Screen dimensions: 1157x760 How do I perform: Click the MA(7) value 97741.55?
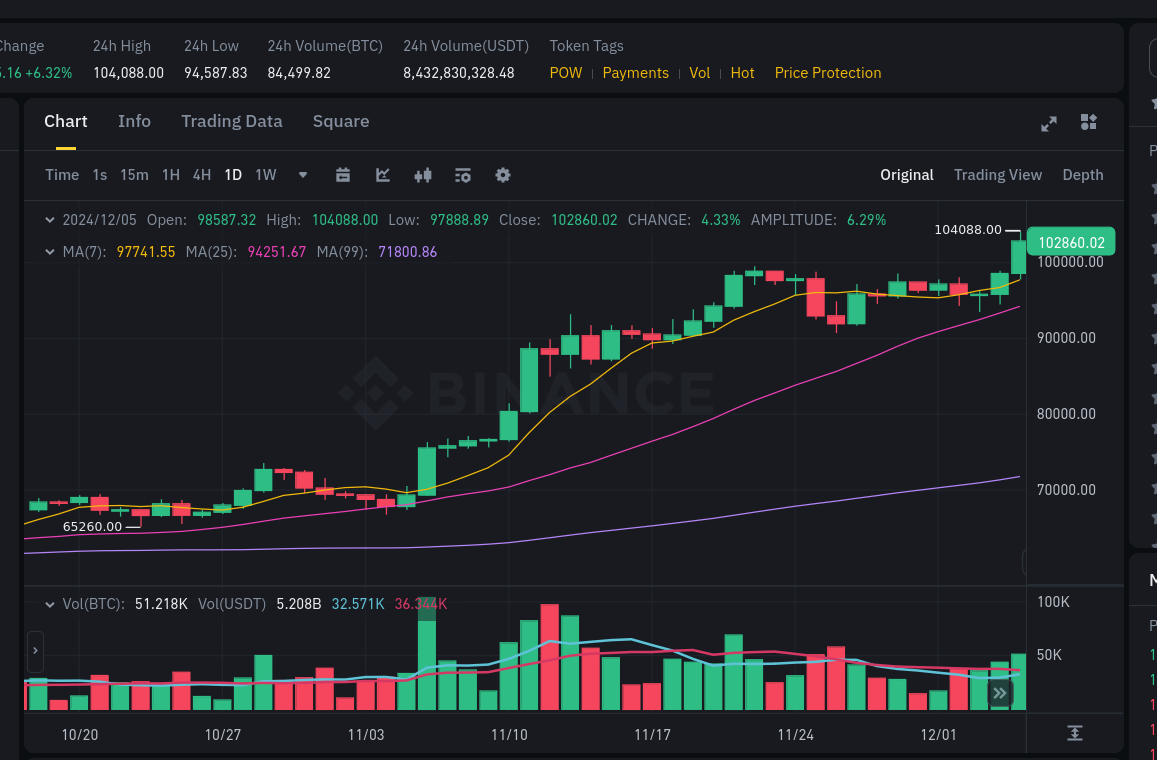pyautogui.click(x=146, y=252)
